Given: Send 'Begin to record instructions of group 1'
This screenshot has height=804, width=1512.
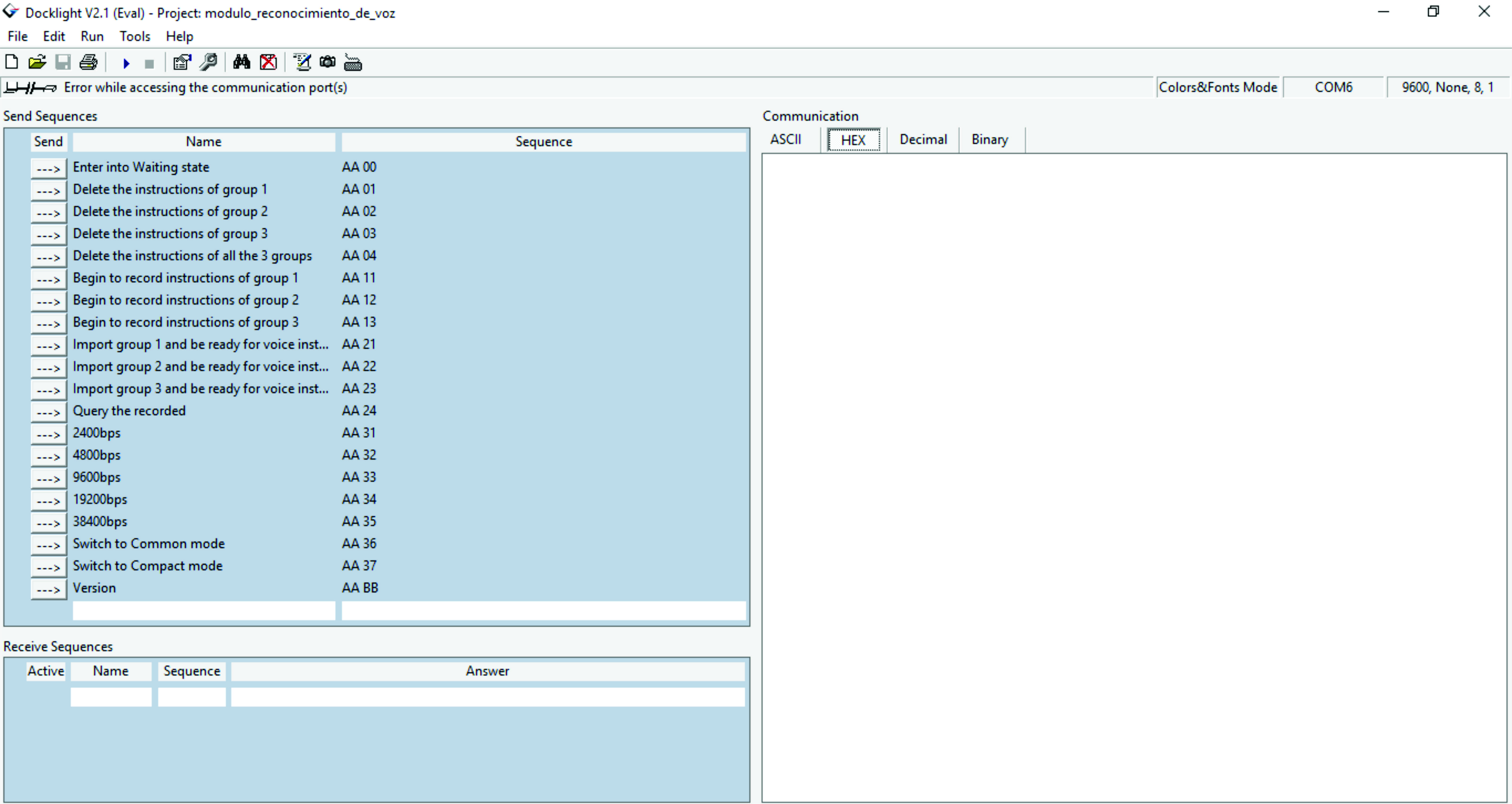Looking at the screenshot, I should click(x=49, y=279).
